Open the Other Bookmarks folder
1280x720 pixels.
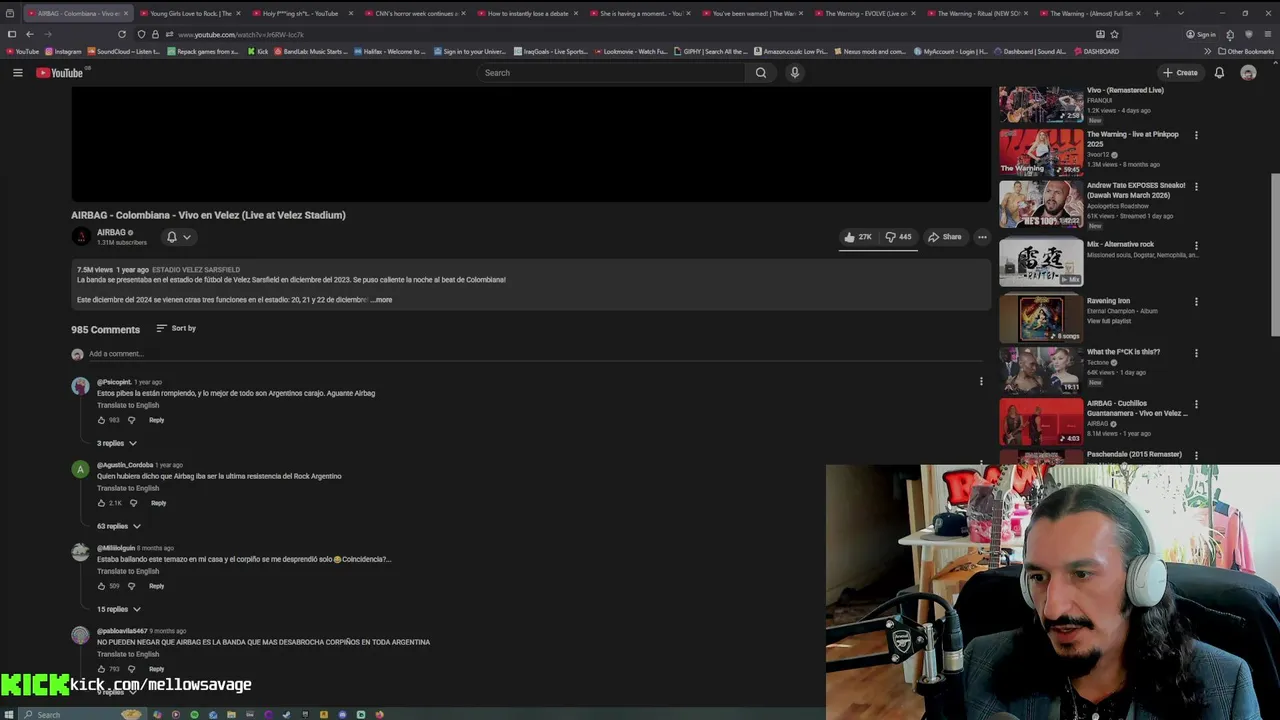pos(1246,51)
